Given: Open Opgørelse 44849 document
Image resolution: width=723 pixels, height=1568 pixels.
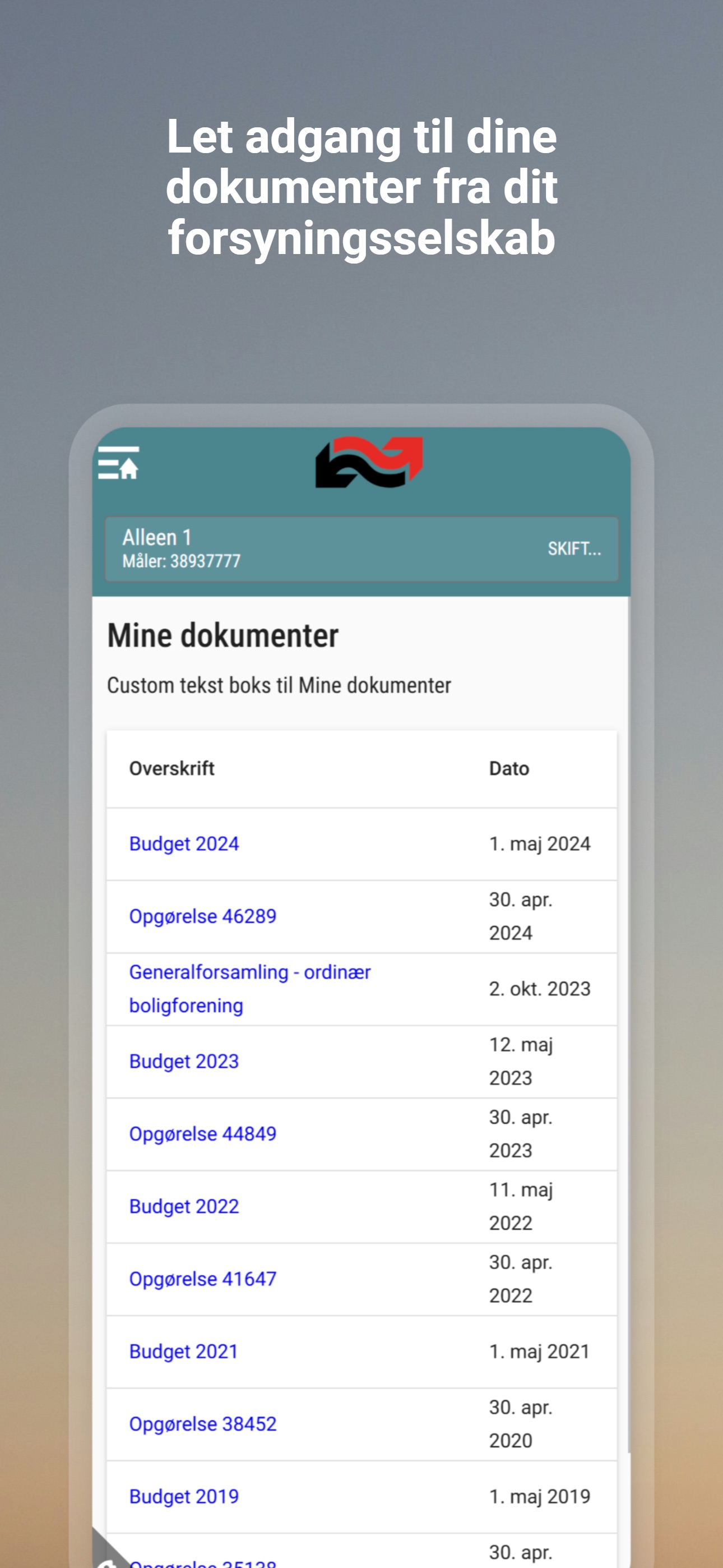Looking at the screenshot, I should [203, 1133].
